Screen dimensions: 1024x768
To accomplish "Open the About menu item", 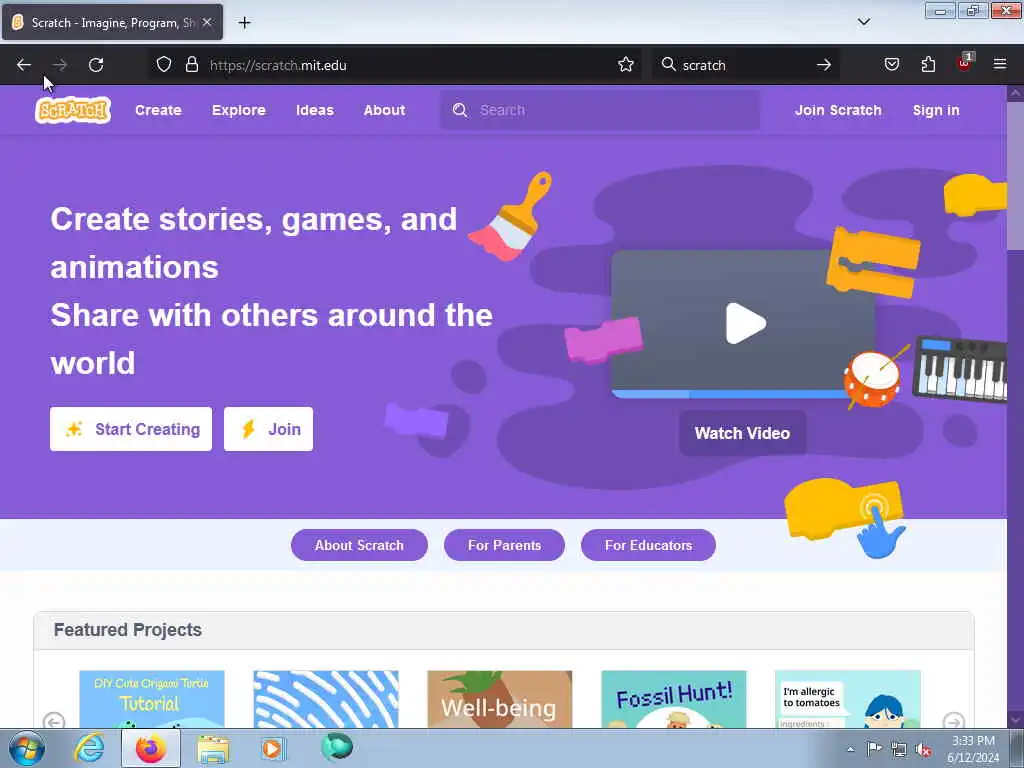I will point(384,110).
